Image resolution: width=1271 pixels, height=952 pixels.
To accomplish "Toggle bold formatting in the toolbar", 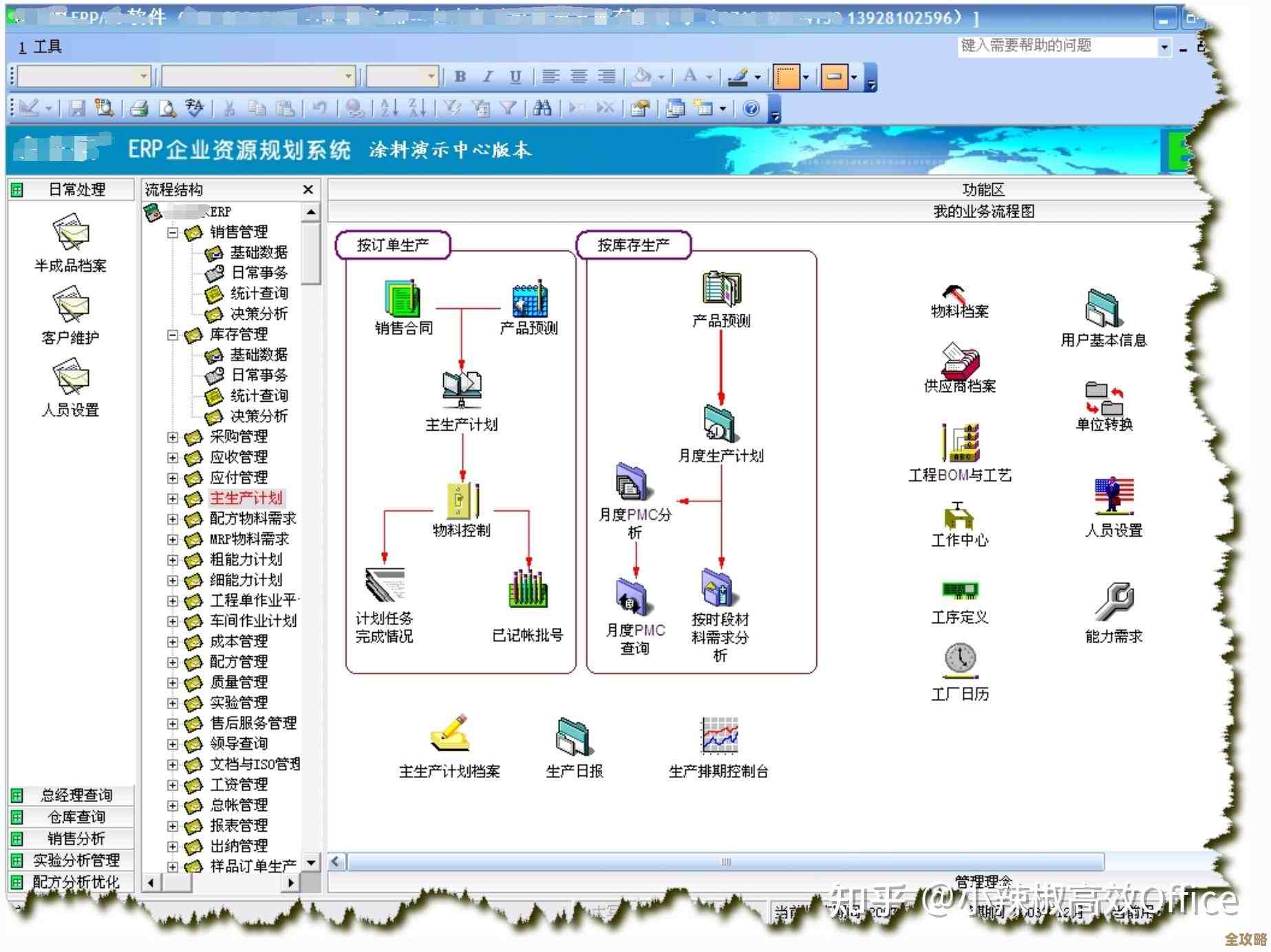I will pyautogui.click(x=460, y=76).
